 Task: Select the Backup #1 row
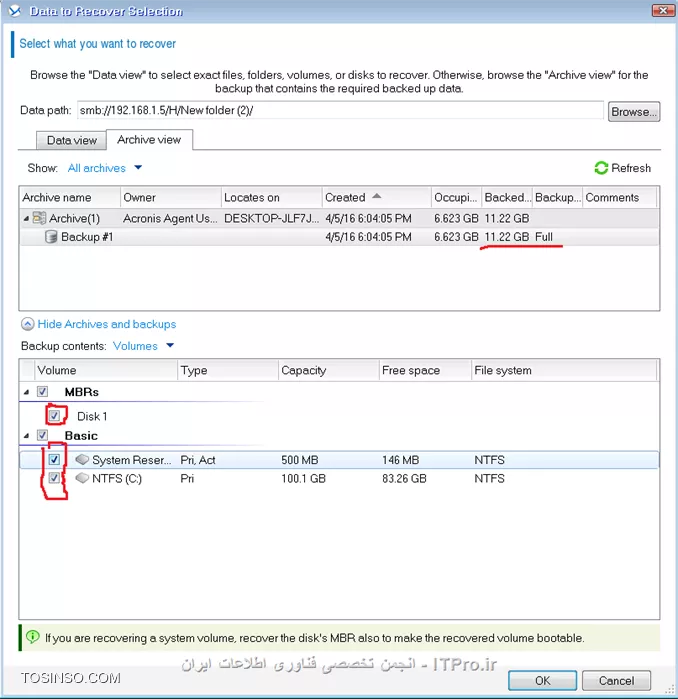click(x=339, y=237)
